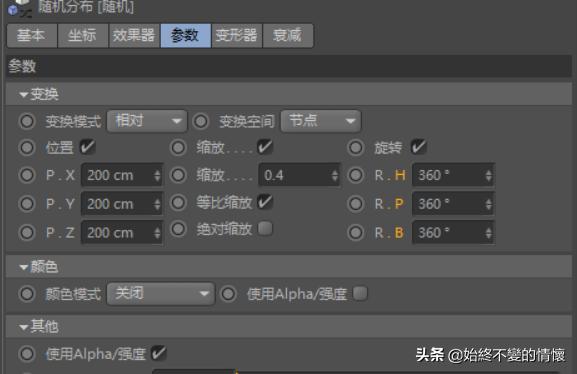Open the 坐标 tab
Image resolution: width=577 pixels, height=374 pixels.
83,36
